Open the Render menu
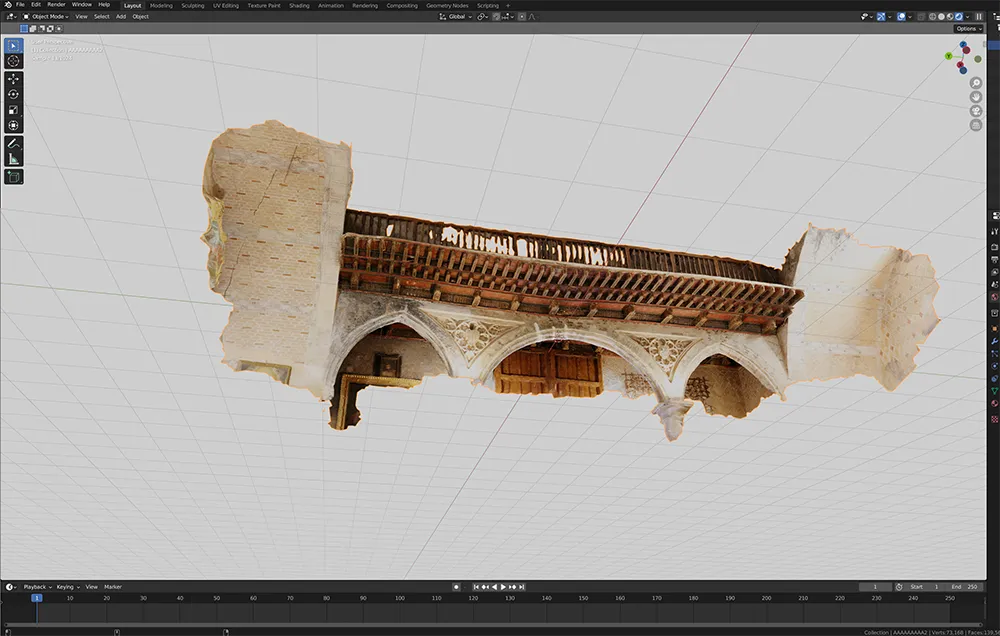The image size is (1000, 636). coord(56,5)
